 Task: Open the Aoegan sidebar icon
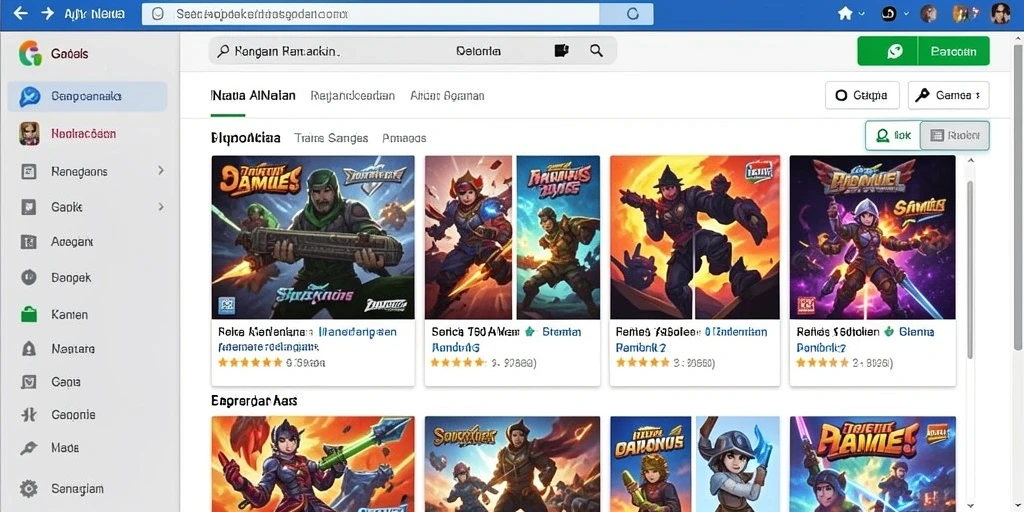tap(29, 242)
